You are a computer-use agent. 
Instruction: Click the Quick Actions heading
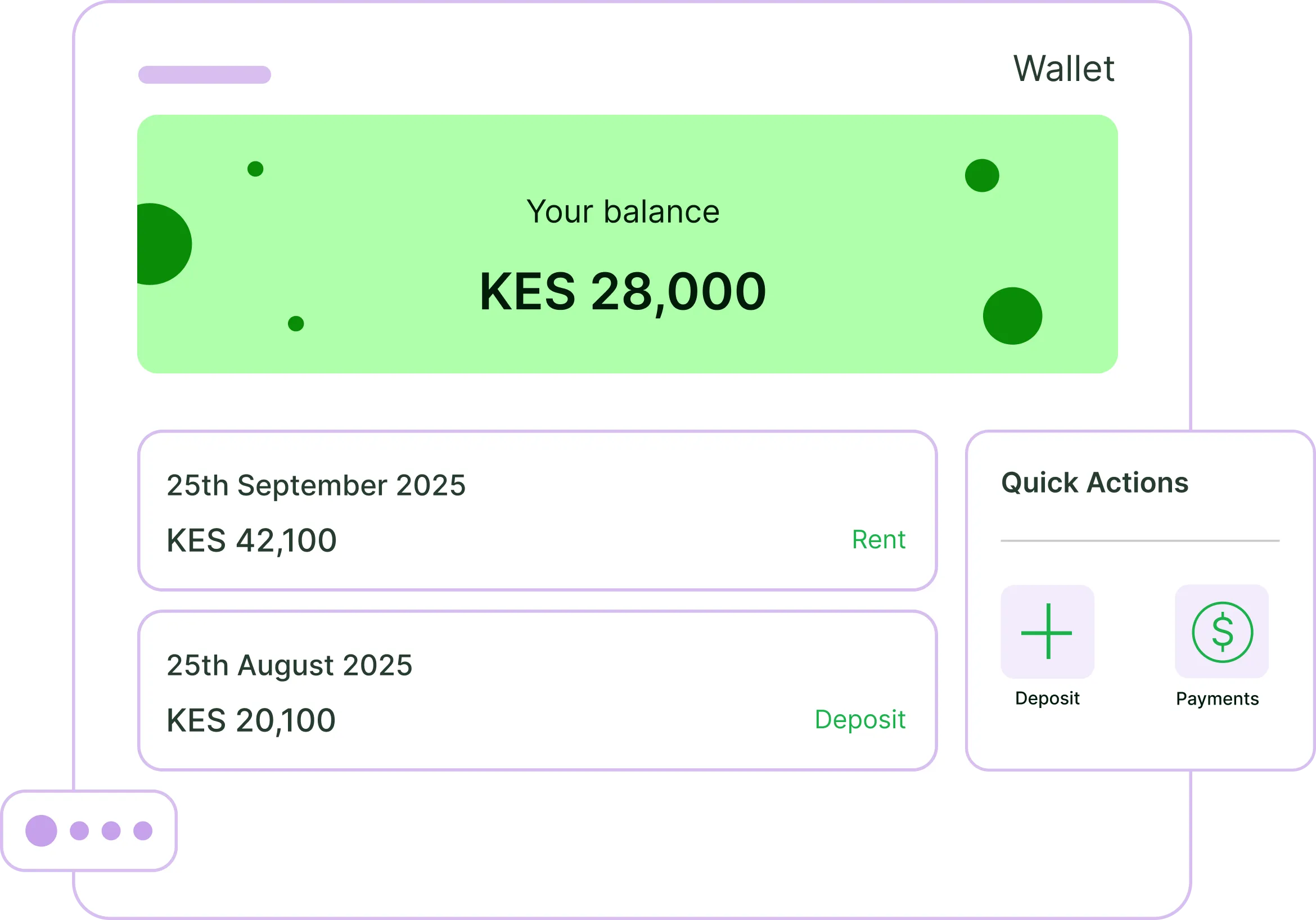coord(1095,482)
